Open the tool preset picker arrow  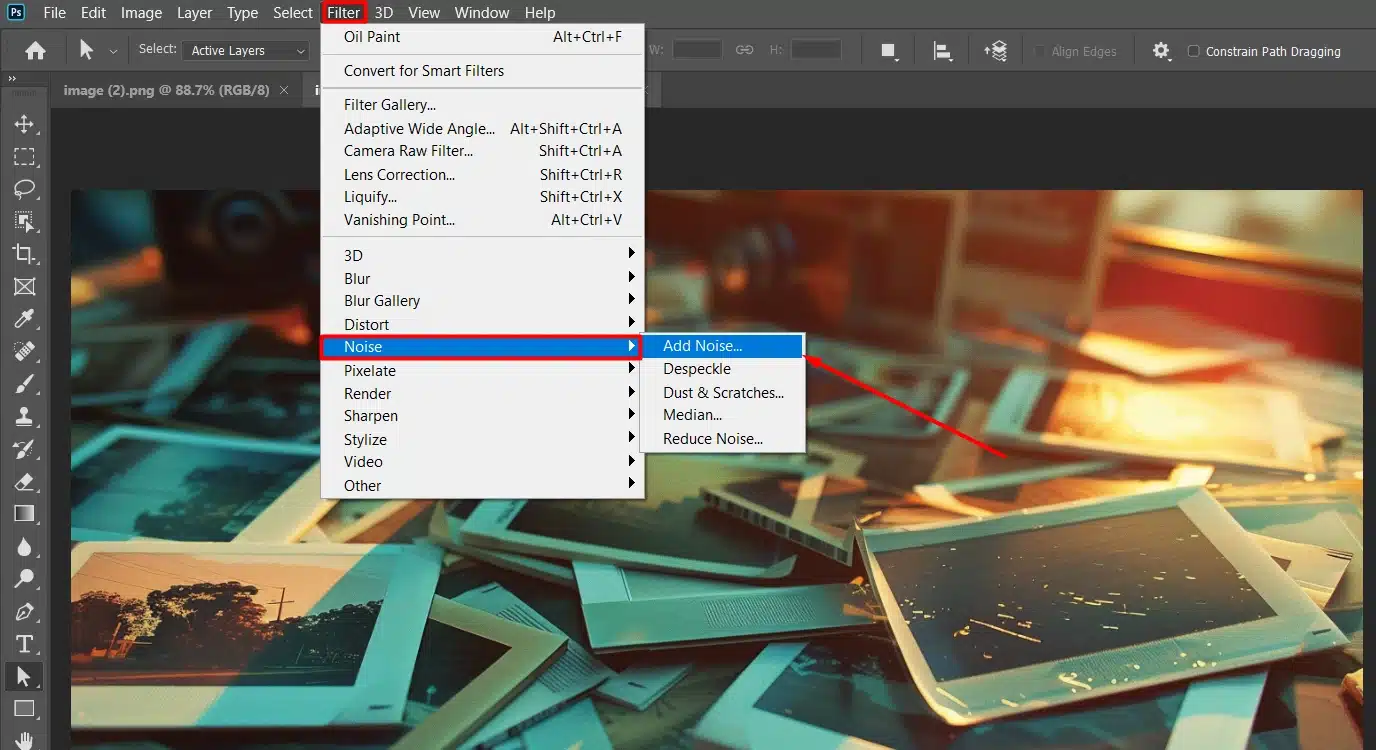(113, 52)
